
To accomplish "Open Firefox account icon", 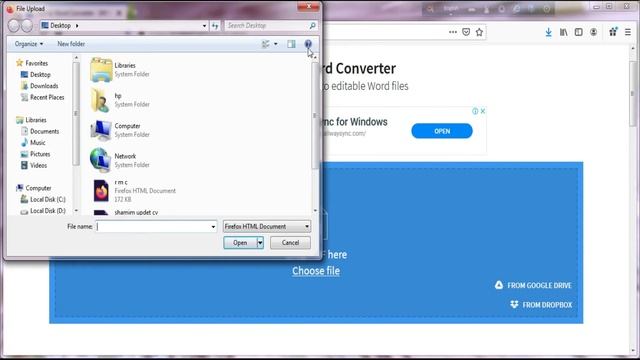I will pyautogui.click(x=593, y=32).
